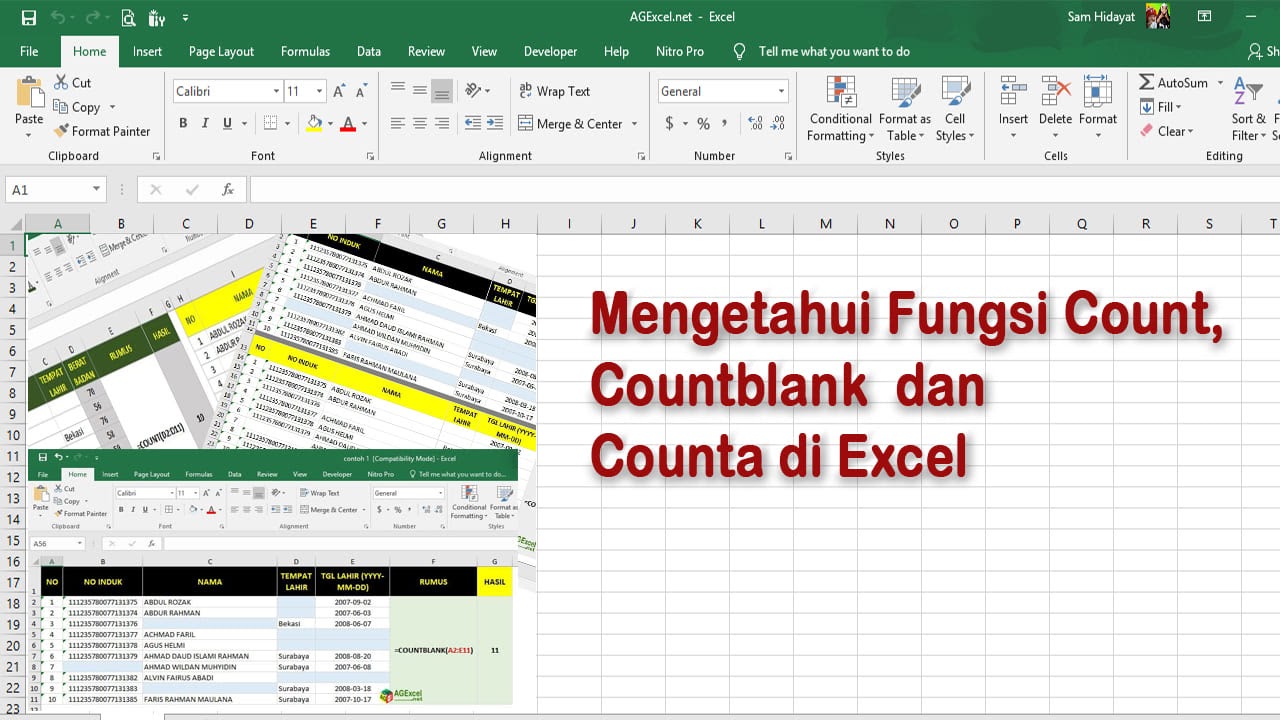Switch to the Insert tab

[x=147, y=51]
